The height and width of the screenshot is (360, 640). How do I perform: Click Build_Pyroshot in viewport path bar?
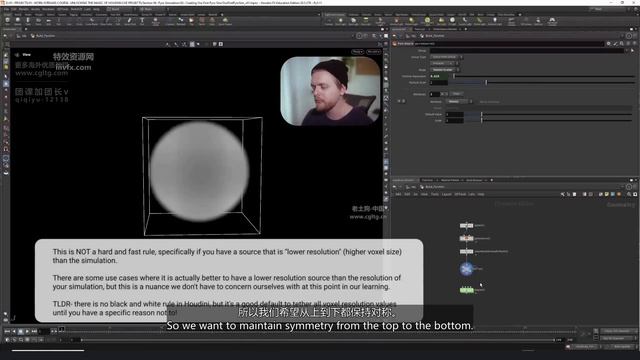pyautogui.click(x=45, y=36)
